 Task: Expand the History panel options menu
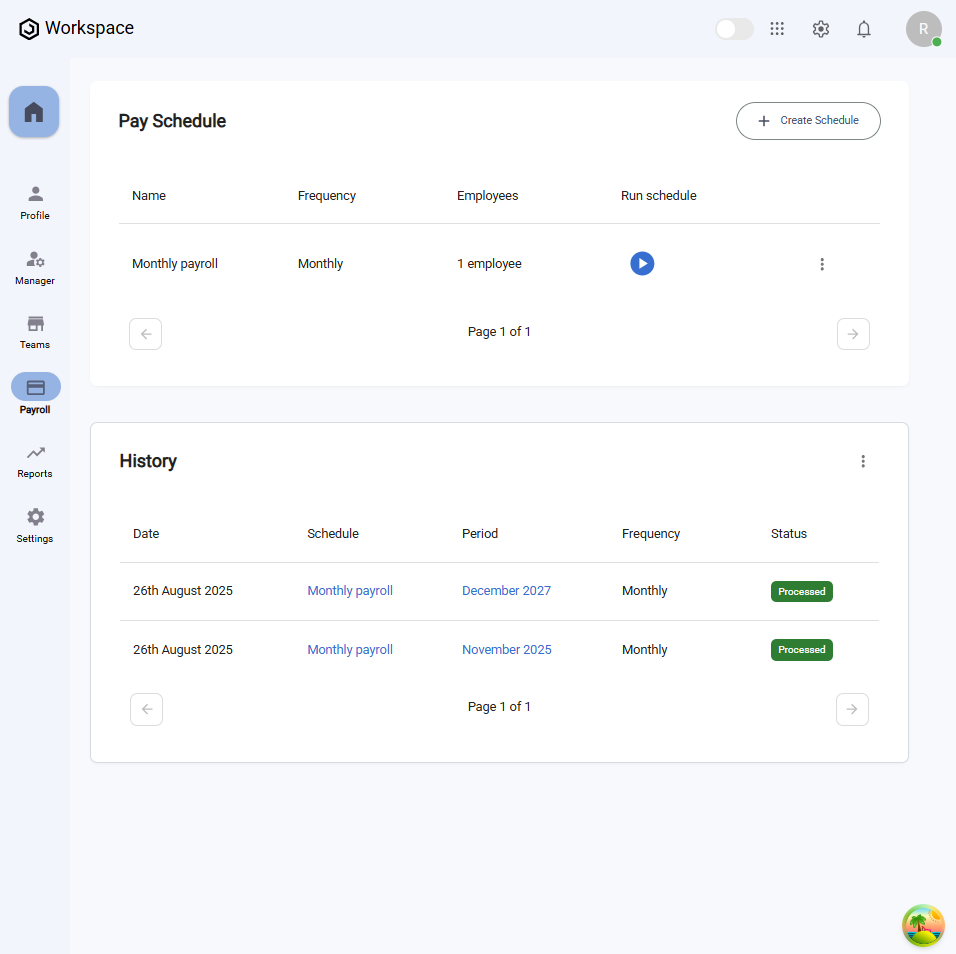[x=863, y=461]
